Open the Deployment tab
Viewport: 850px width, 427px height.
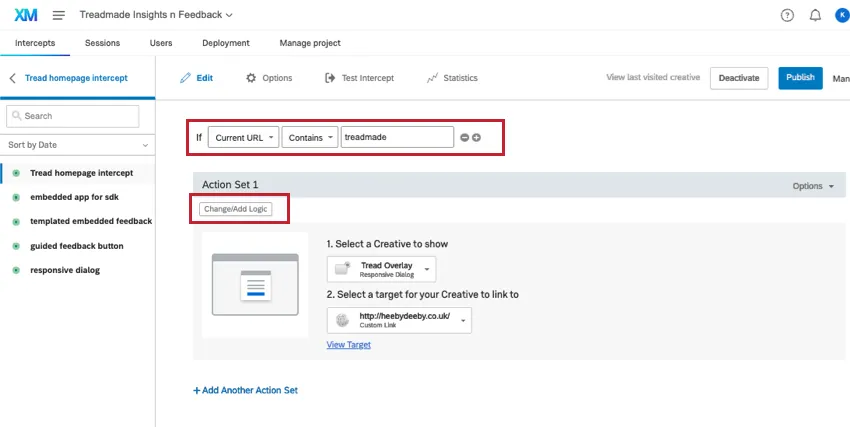coord(226,43)
